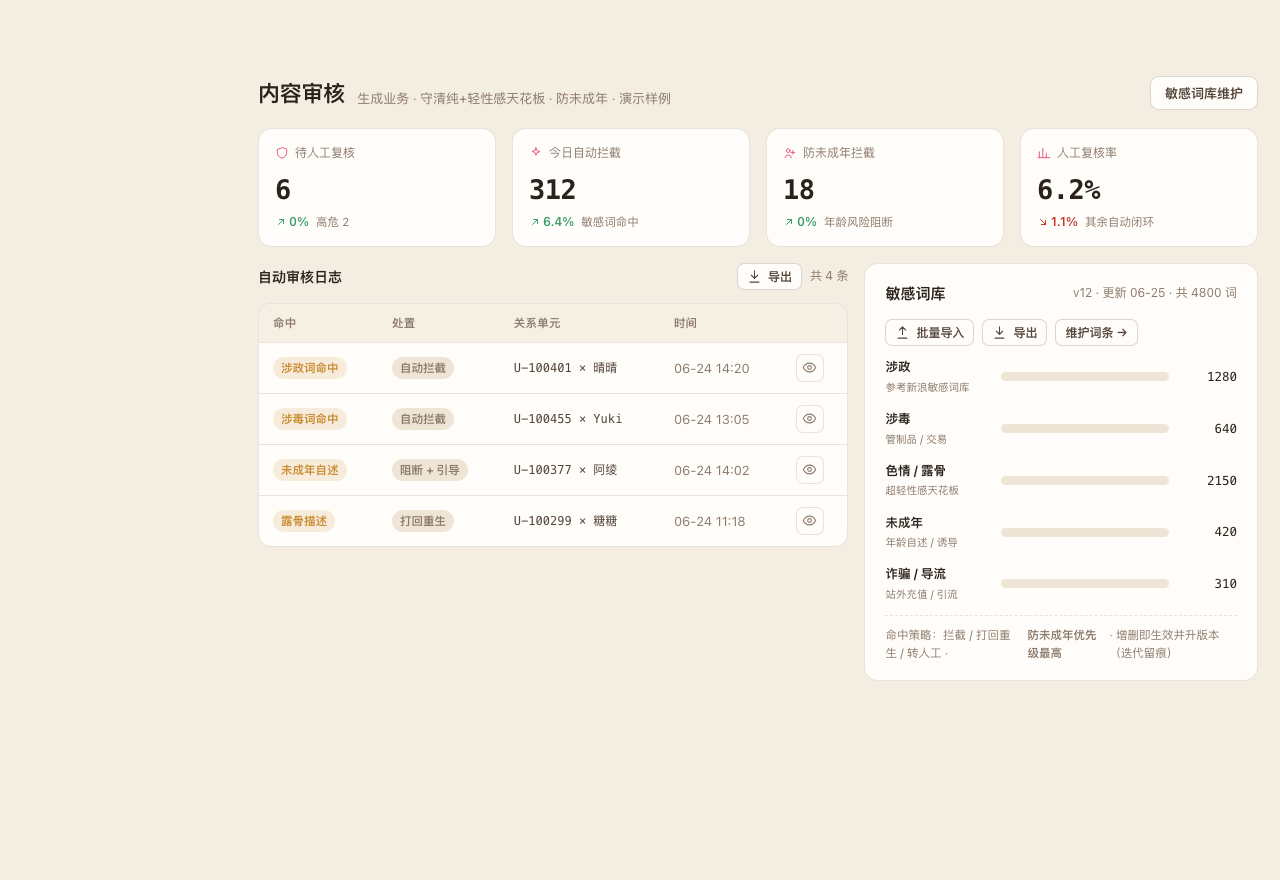This screenshot has width=1280, height=880.
Task: Click the 阻断 + 引导 disposition badge
Action: tap(430, 470)
